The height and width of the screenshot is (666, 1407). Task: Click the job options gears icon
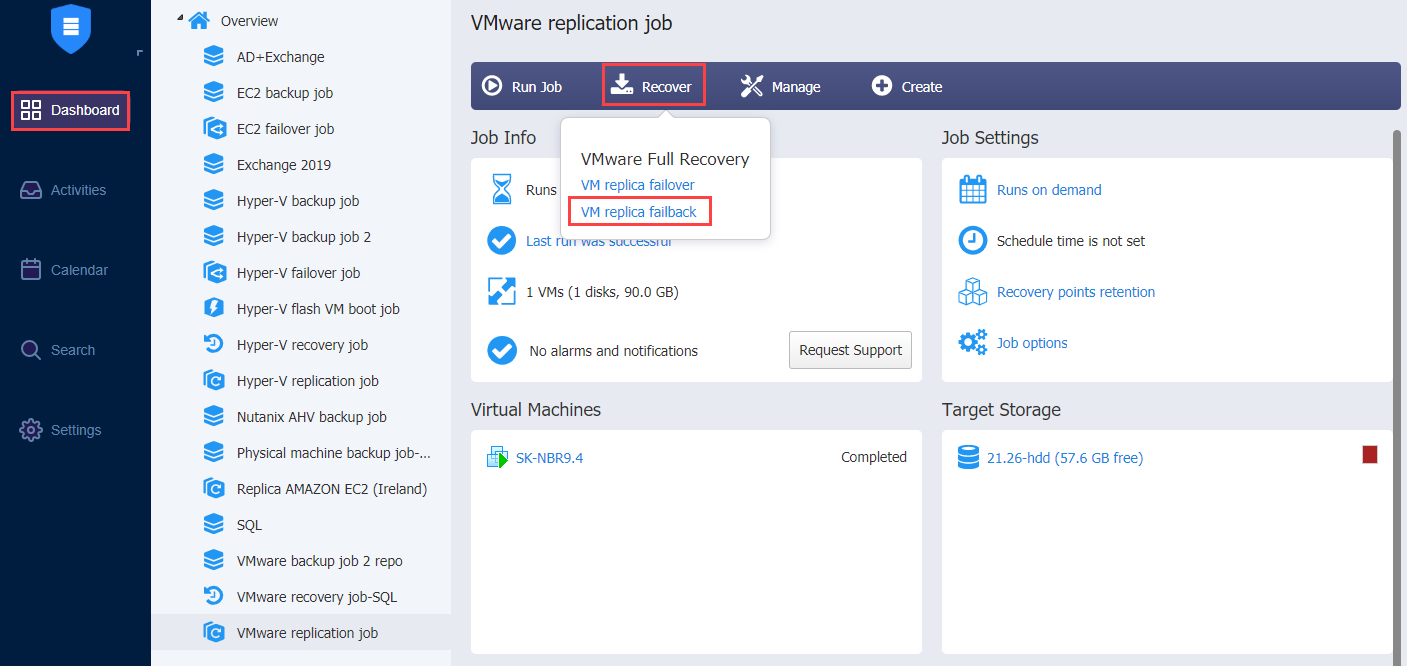click(x=973, y=342)
